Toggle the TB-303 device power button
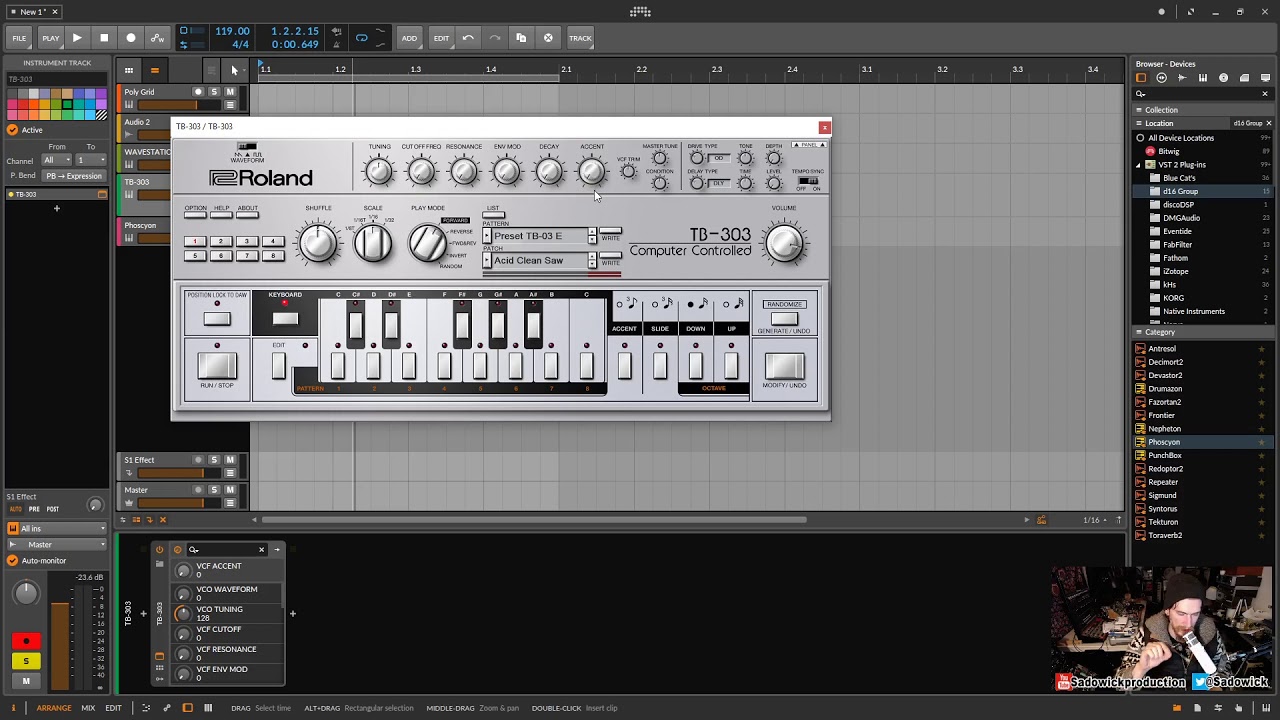This screenshot has height=720, width=1280. coord(159,549)
